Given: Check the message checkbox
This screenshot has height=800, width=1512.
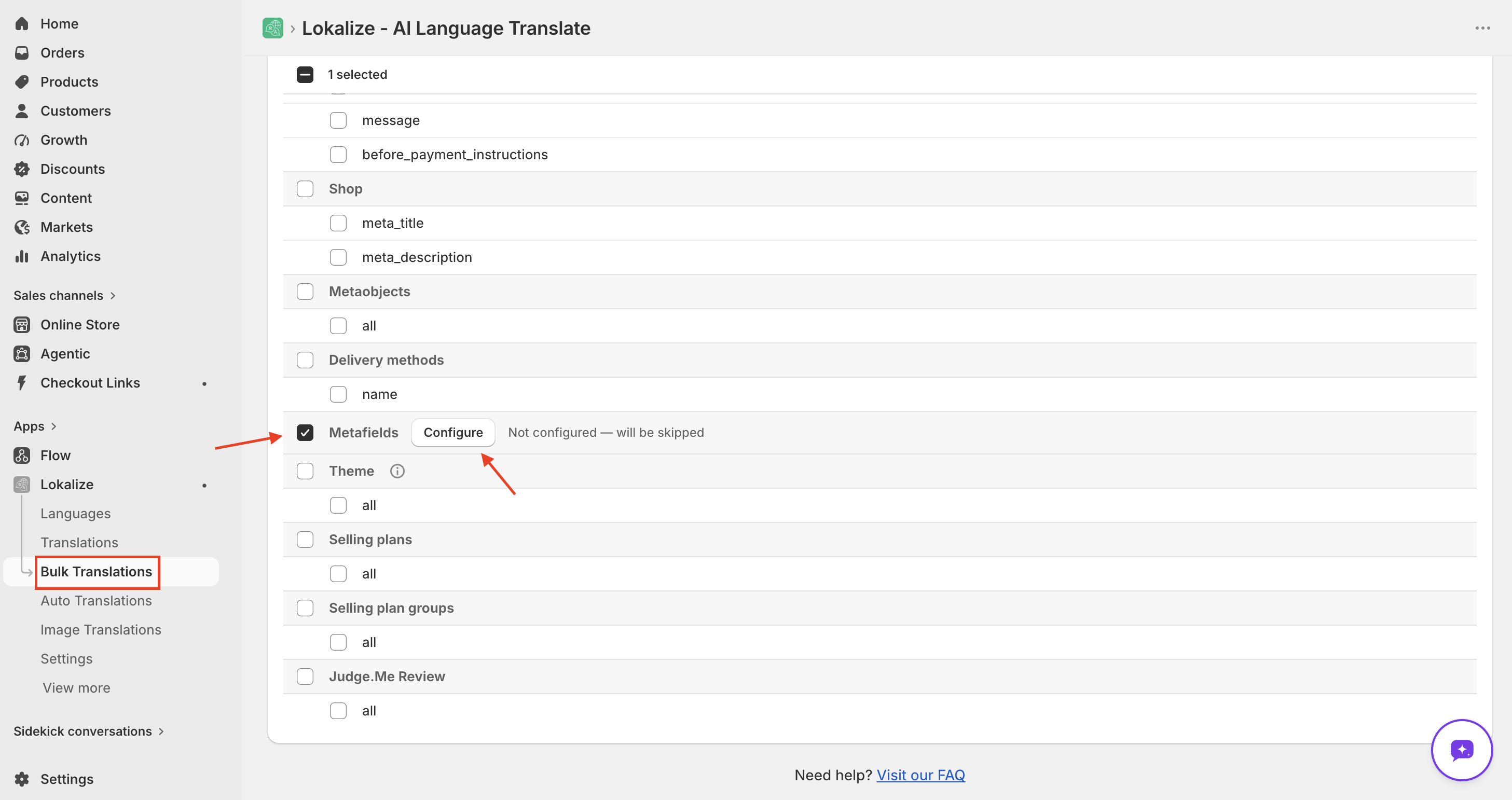Looking at the screenshot, I should 338,120.
